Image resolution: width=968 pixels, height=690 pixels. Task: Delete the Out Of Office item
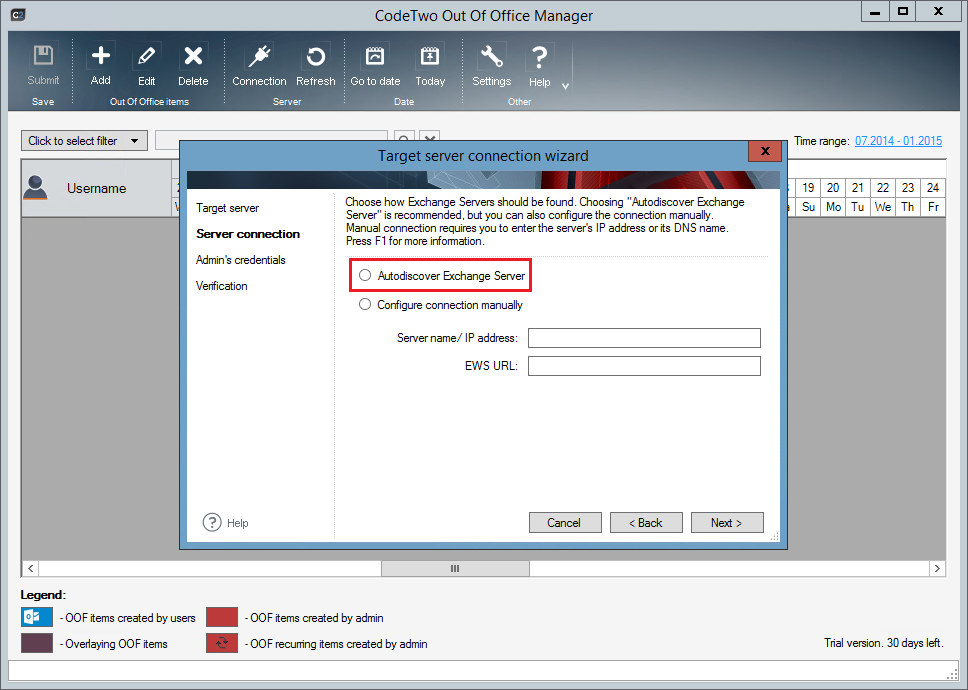coord(193,65)
